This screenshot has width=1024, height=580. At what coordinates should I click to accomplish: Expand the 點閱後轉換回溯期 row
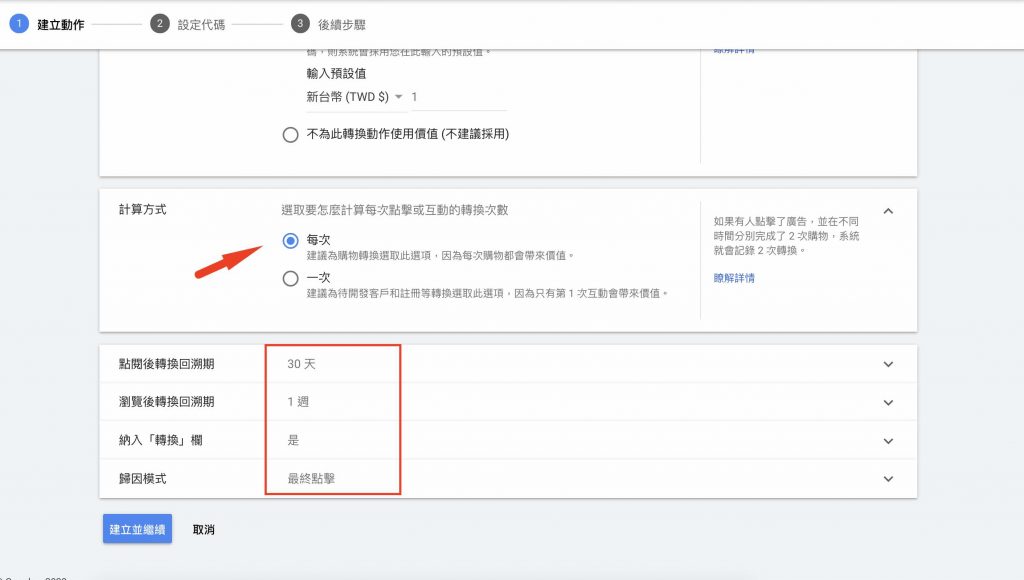tap(888, 364)
